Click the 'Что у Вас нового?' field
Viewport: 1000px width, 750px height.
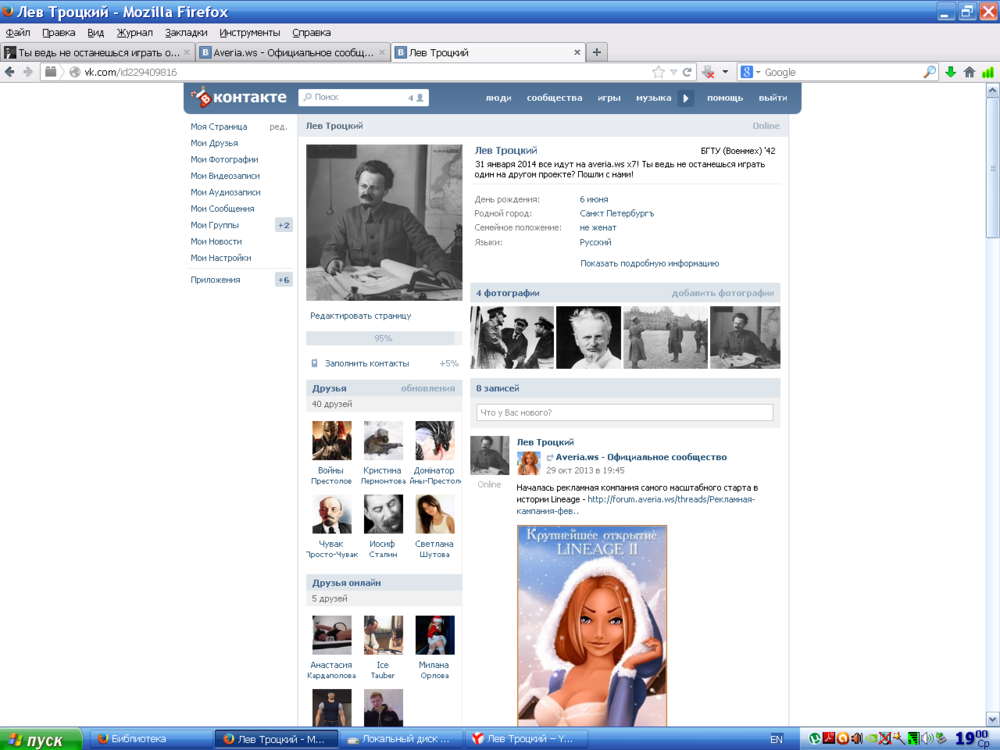pyautogui.click(x=625, y=412)
